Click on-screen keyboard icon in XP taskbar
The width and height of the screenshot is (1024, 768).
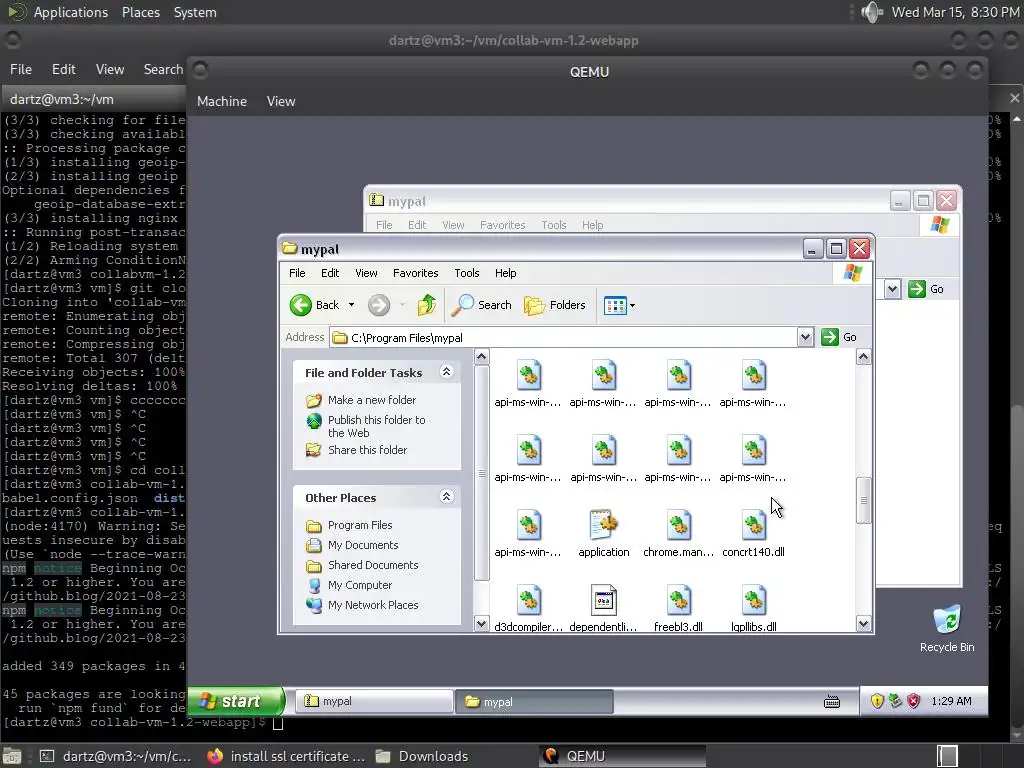pos(831,702)
